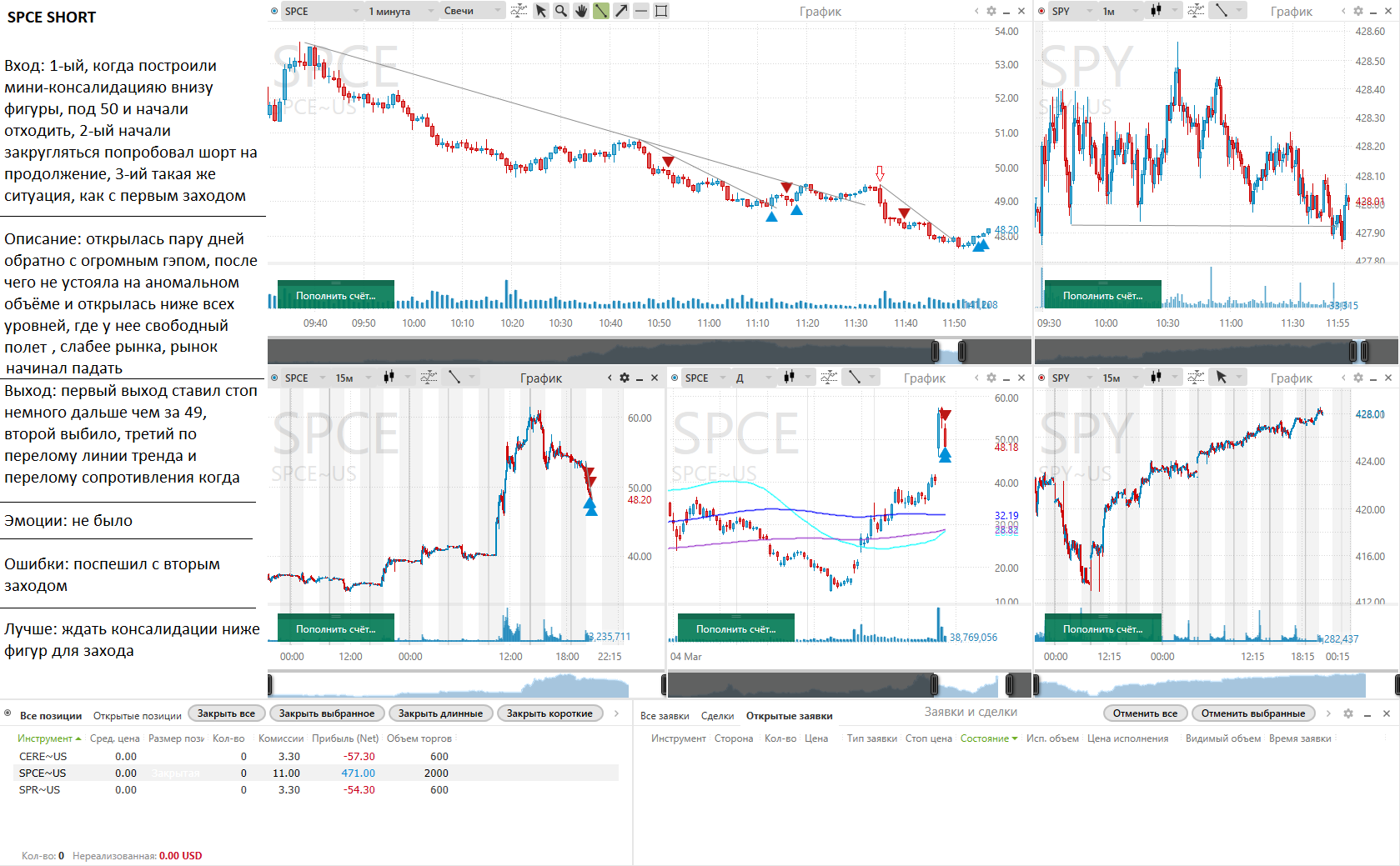Open 'Все заявки' tab

[x=665, y=715]
